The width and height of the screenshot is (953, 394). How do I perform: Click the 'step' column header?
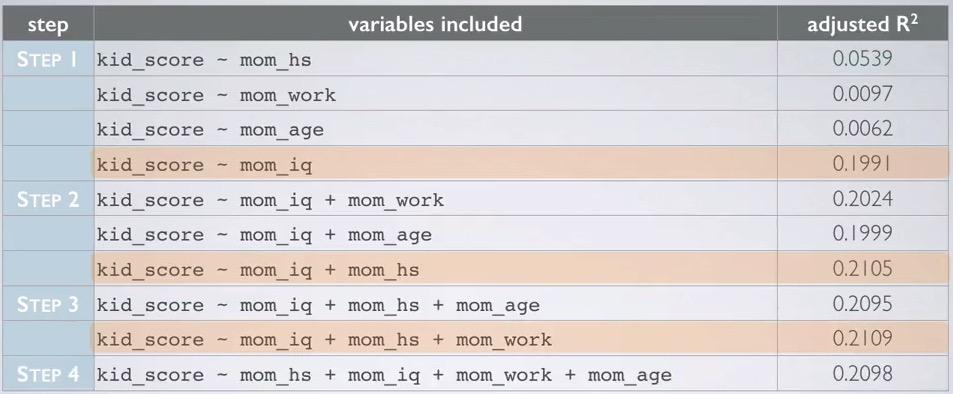48,25
